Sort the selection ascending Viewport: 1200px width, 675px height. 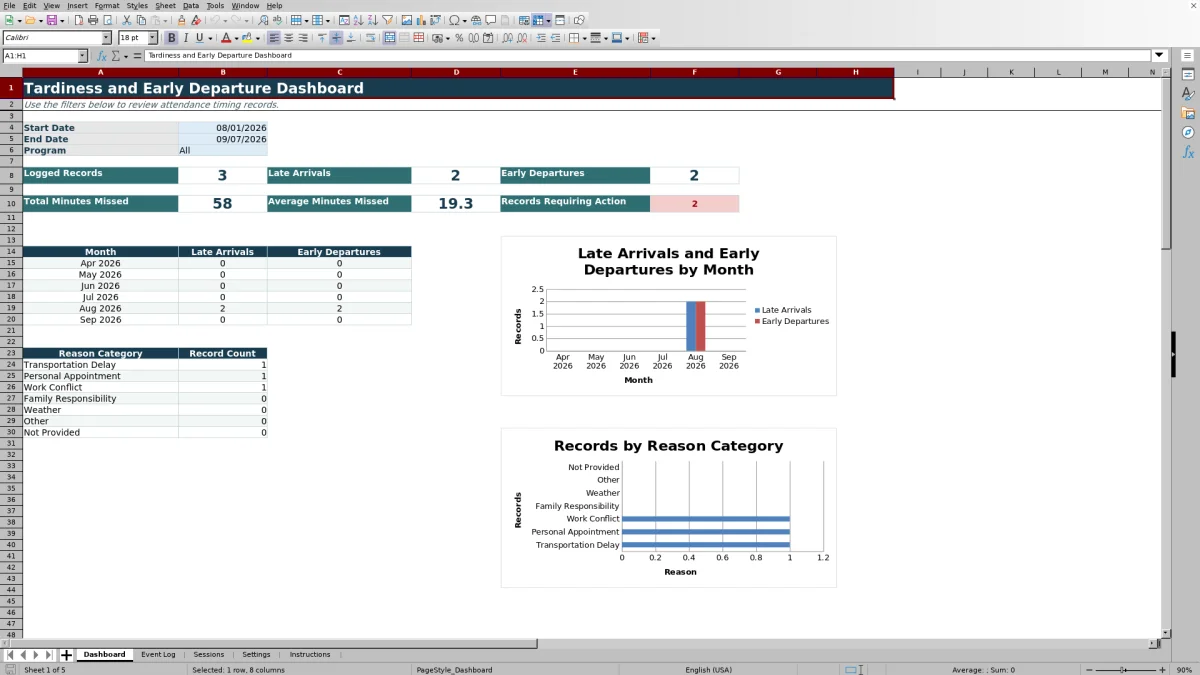(359, 20)
